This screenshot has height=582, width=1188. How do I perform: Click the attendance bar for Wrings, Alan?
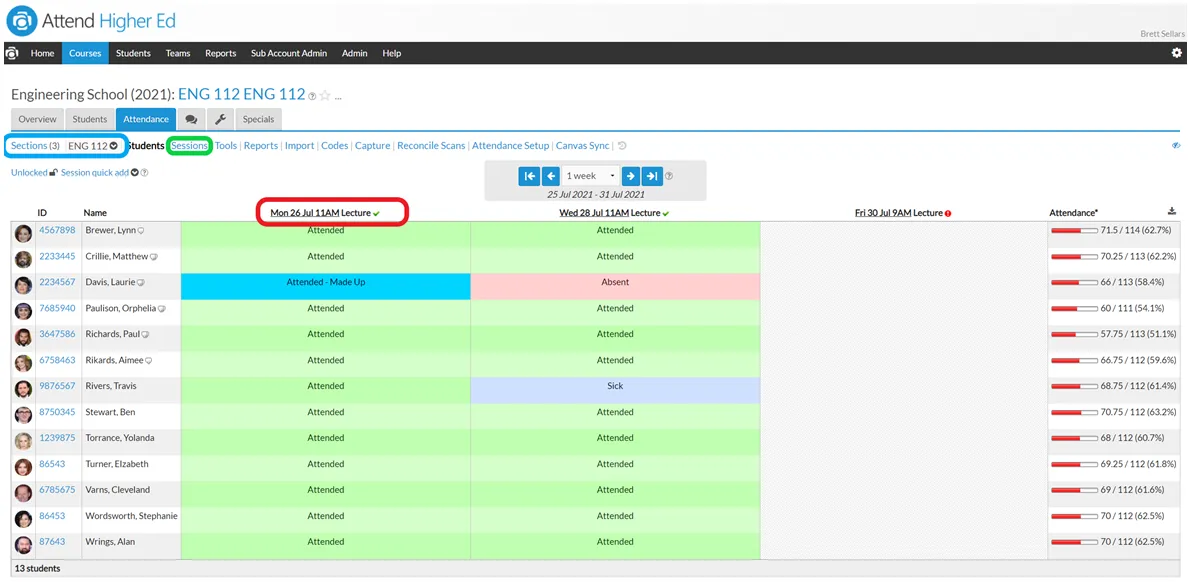point(1074,542)
